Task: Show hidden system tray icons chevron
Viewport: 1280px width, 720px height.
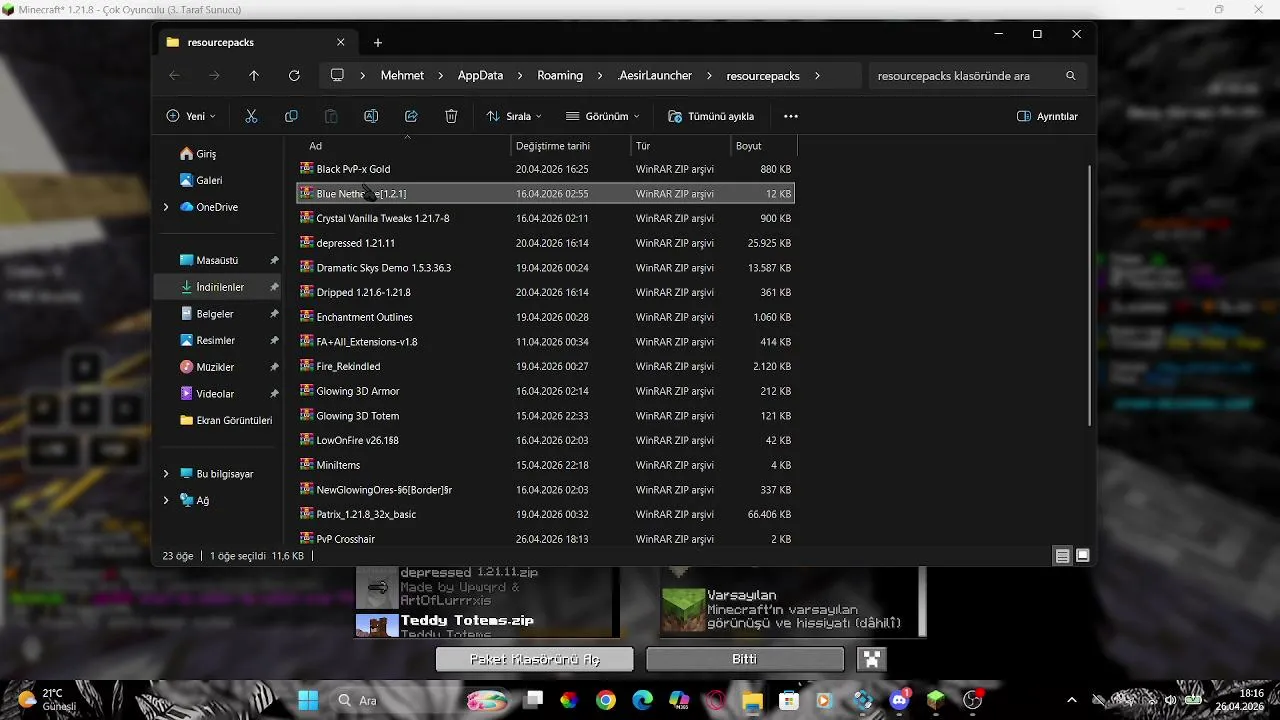Action: click(1072, 700)
